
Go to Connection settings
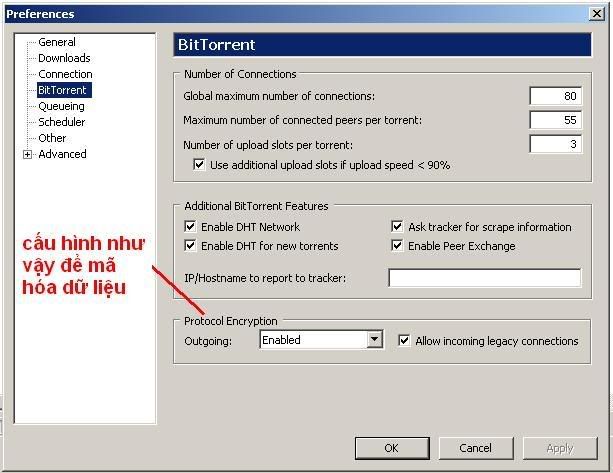tap(65, 74)
